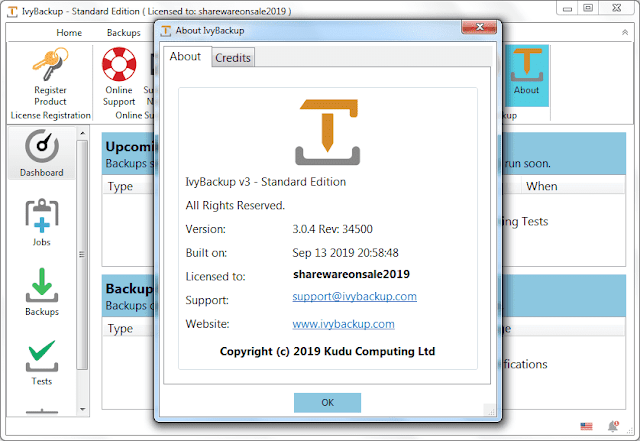This screenshot has height=441, width=640.
Task: Click the version 3.0.4 Rev: 34500 text
Action: (x=332, y=229)
